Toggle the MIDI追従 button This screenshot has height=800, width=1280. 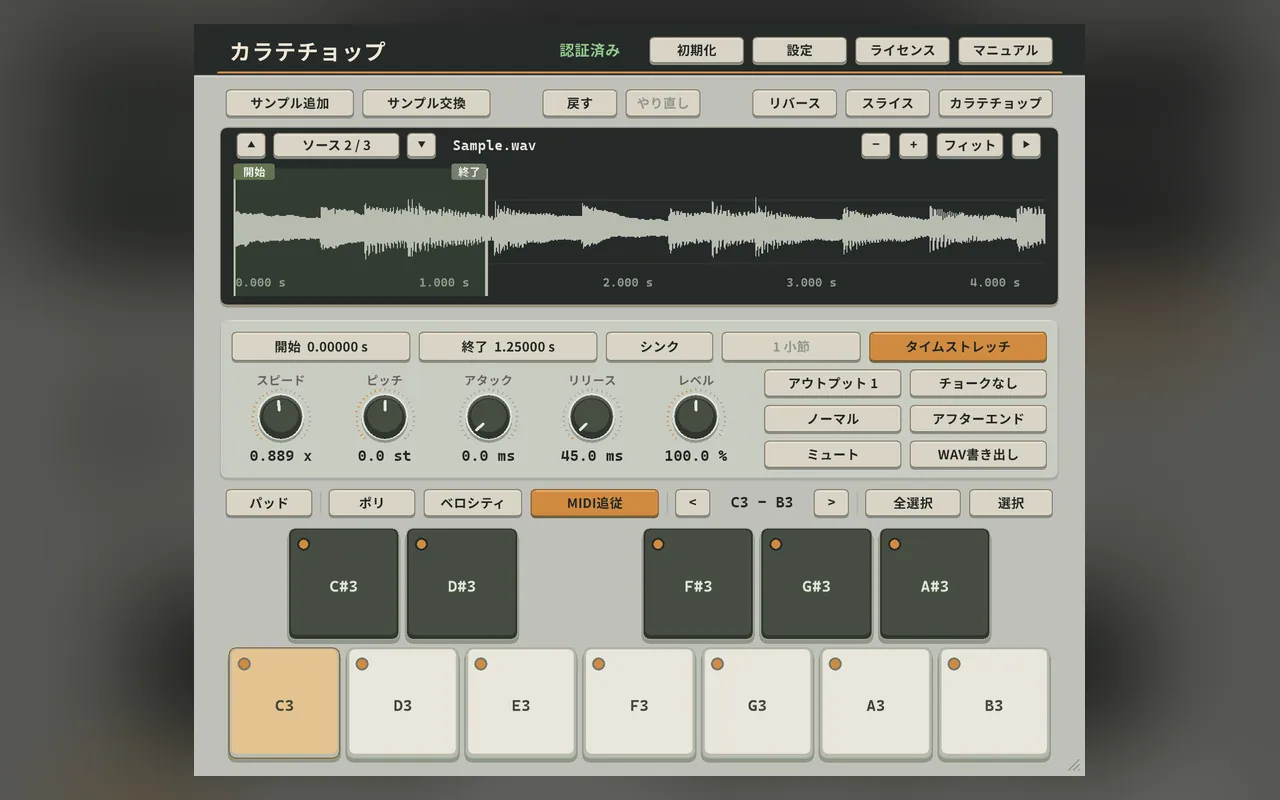(x=595, y=503)
